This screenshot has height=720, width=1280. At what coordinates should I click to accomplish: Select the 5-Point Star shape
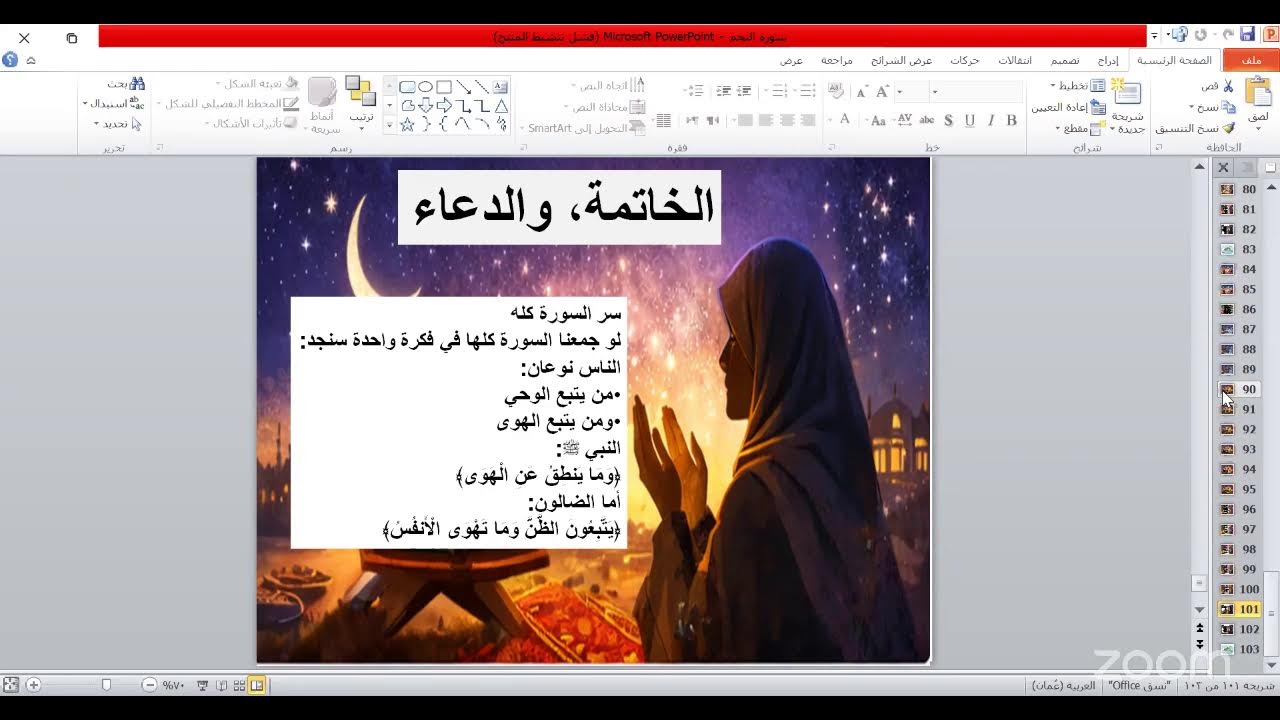(407, 124)
